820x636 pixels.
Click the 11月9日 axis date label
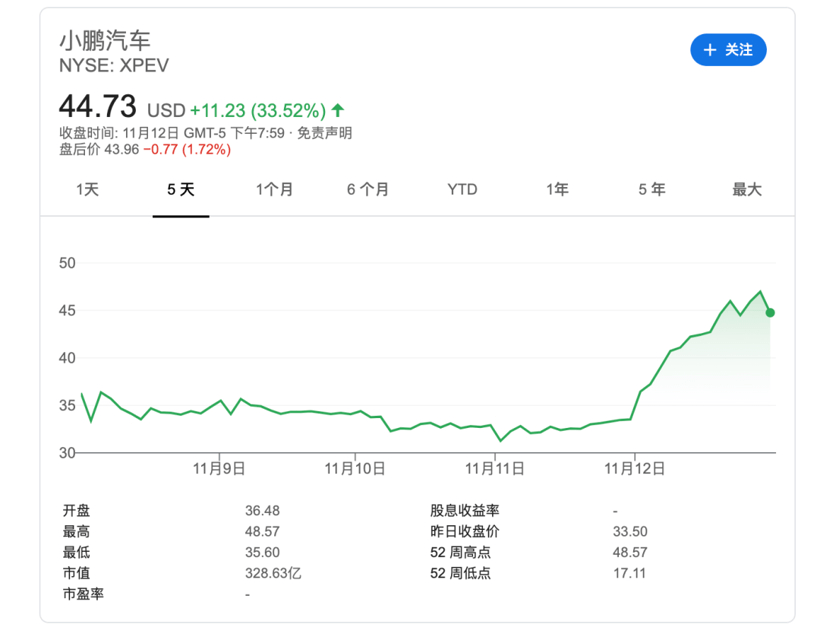click(x=219, y=468)
